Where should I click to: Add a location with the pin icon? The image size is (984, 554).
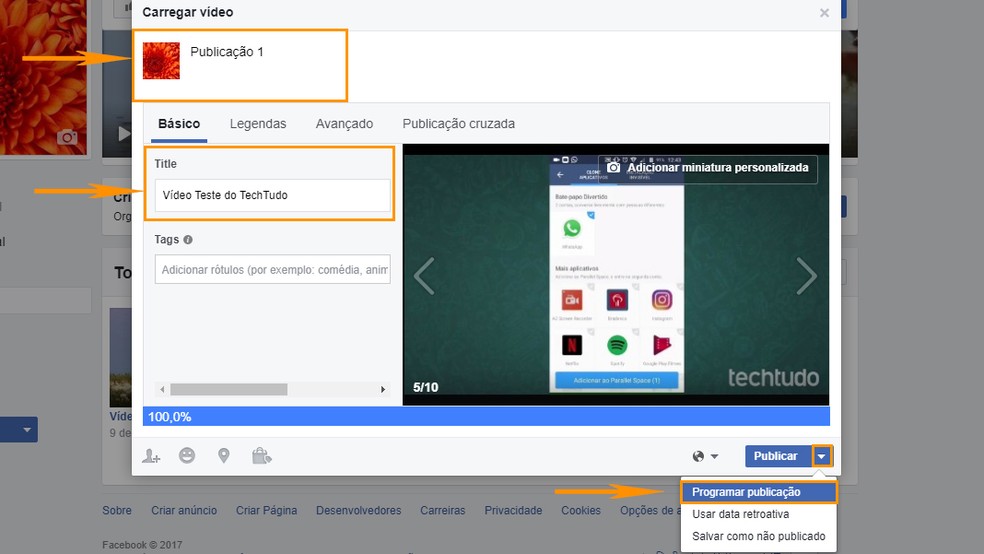tap(223, 455)
